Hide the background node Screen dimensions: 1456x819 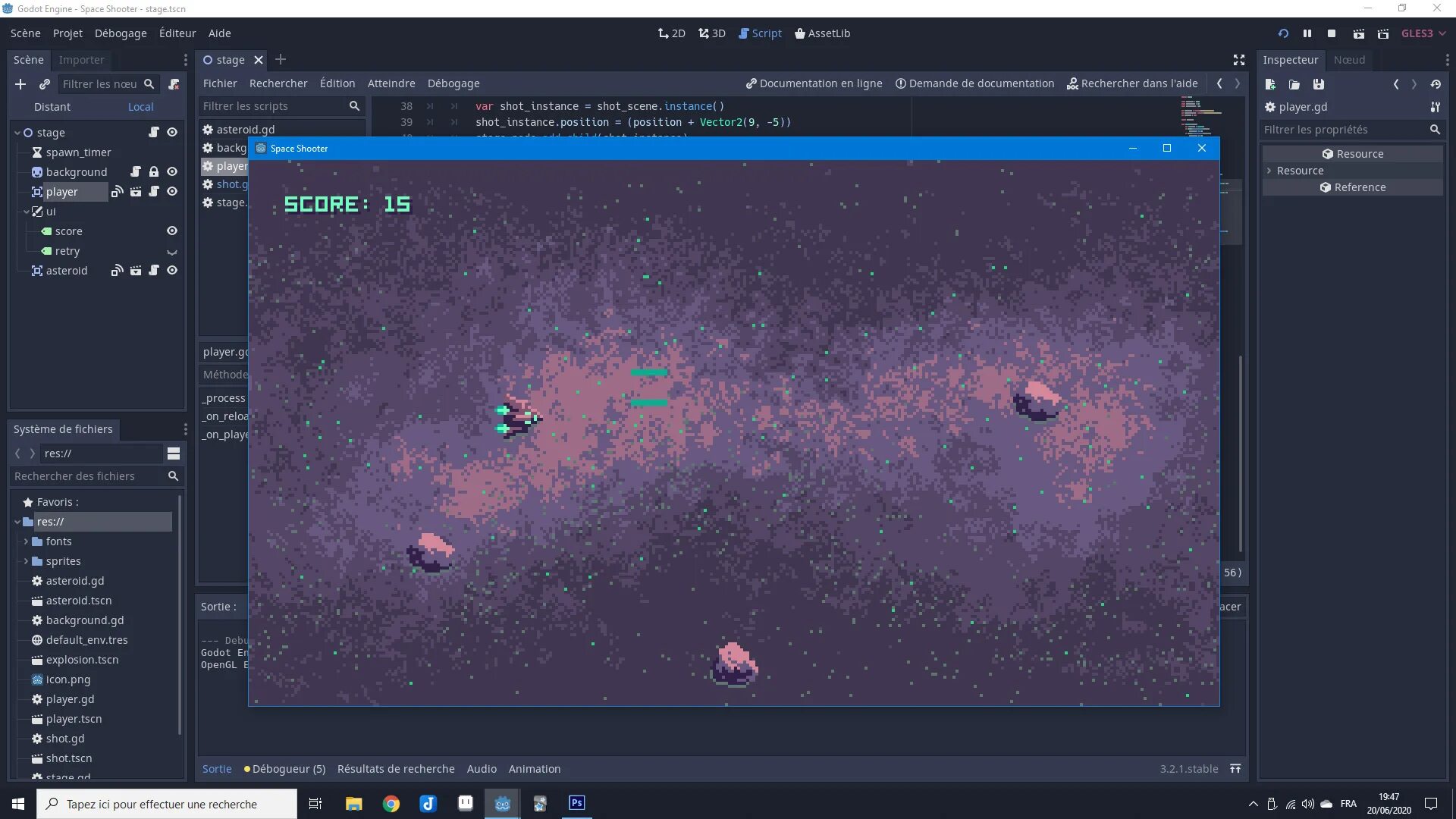point(172,171)
